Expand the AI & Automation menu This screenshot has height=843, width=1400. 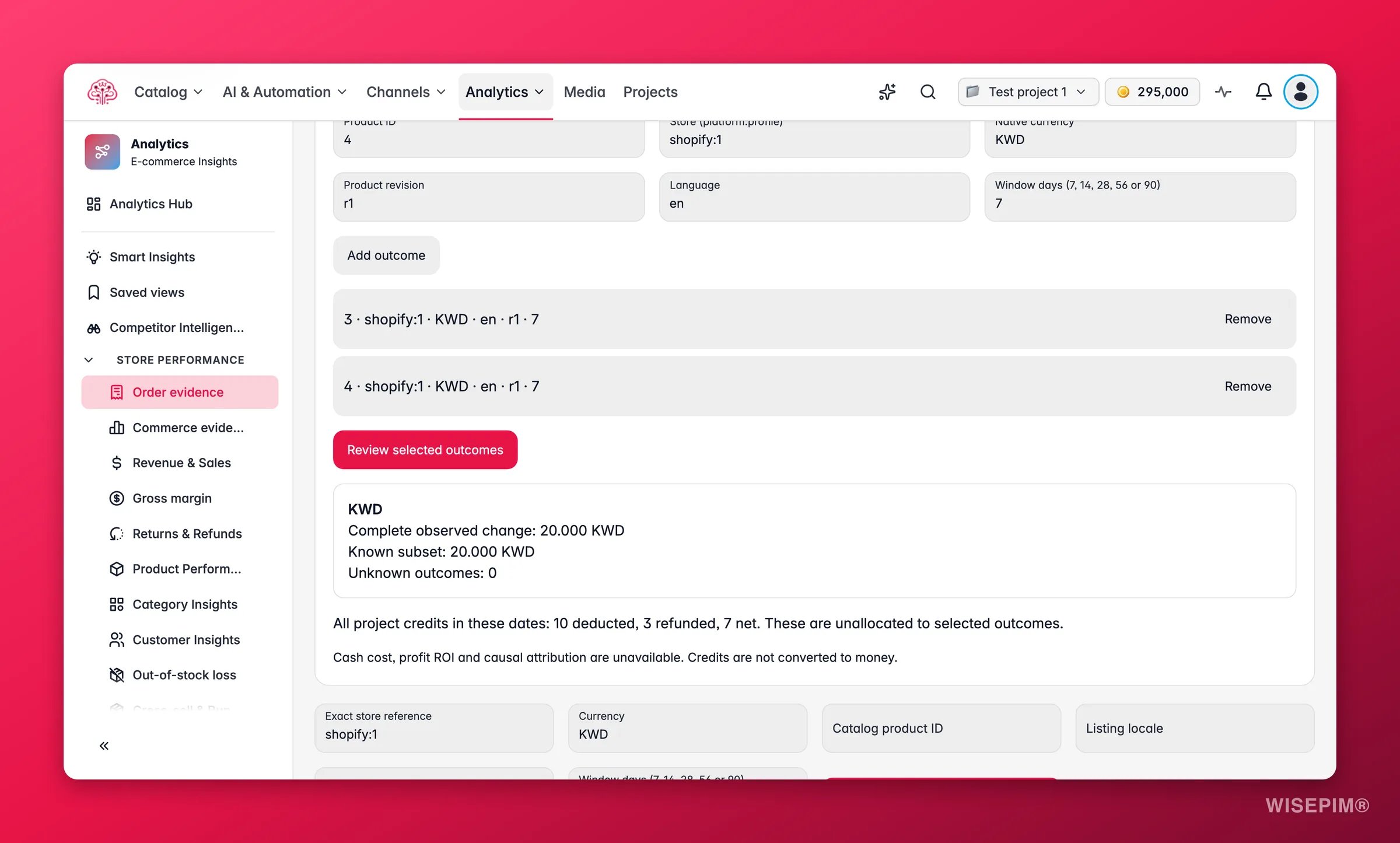pos(285,92)
